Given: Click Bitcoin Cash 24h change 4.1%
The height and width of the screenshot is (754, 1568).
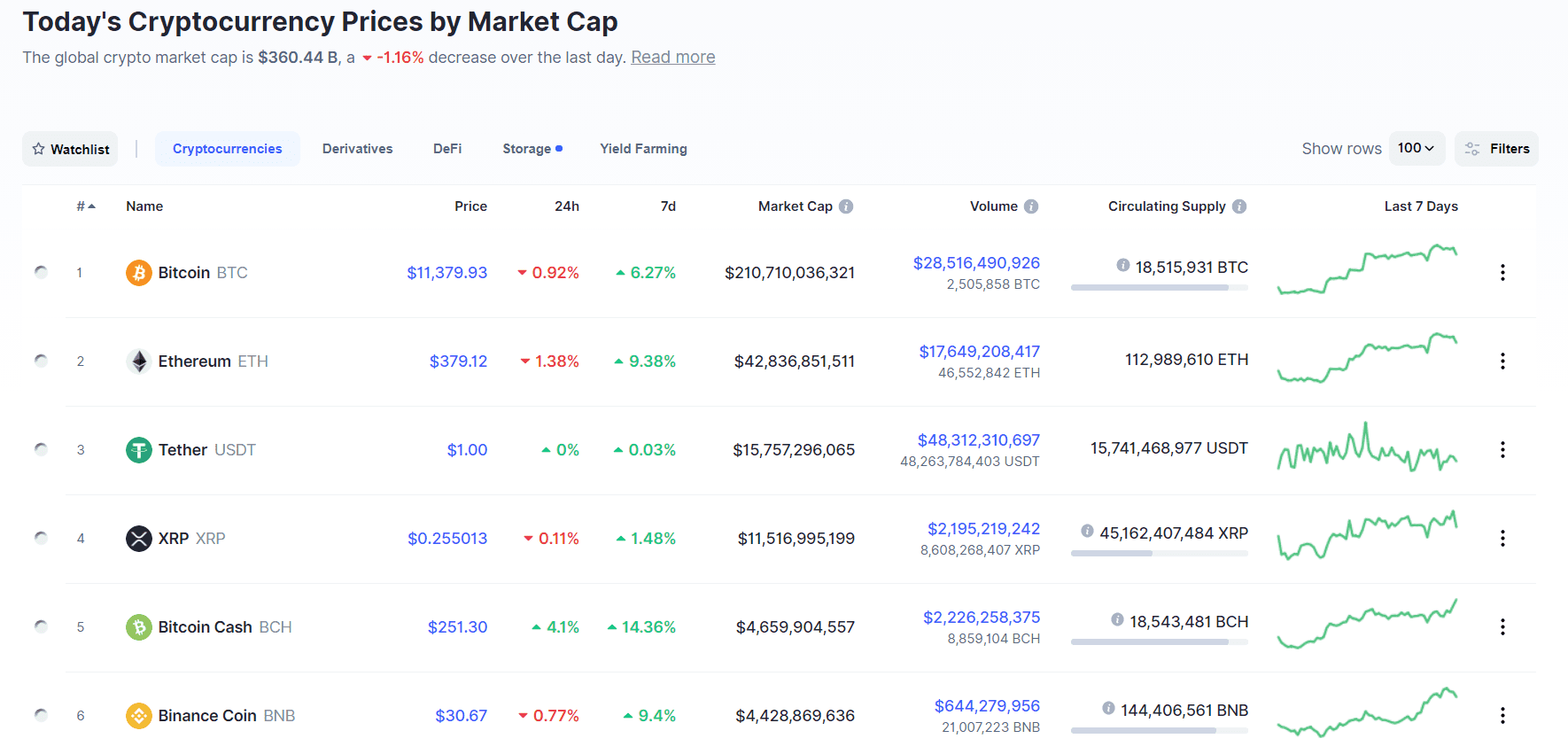Looking at the screenshot, I should (555, 627).
